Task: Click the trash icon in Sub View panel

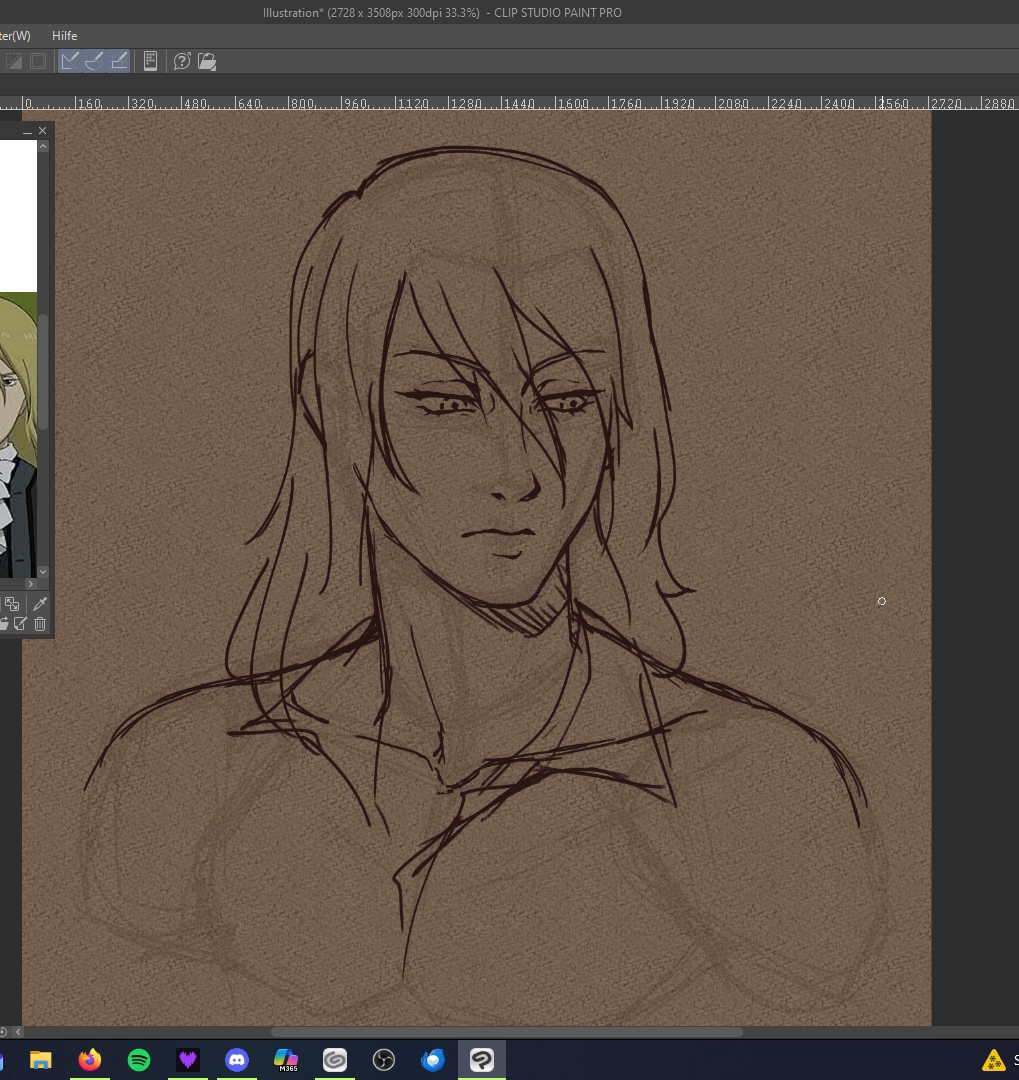Action: pyautogui.click(x=40, y=624)
